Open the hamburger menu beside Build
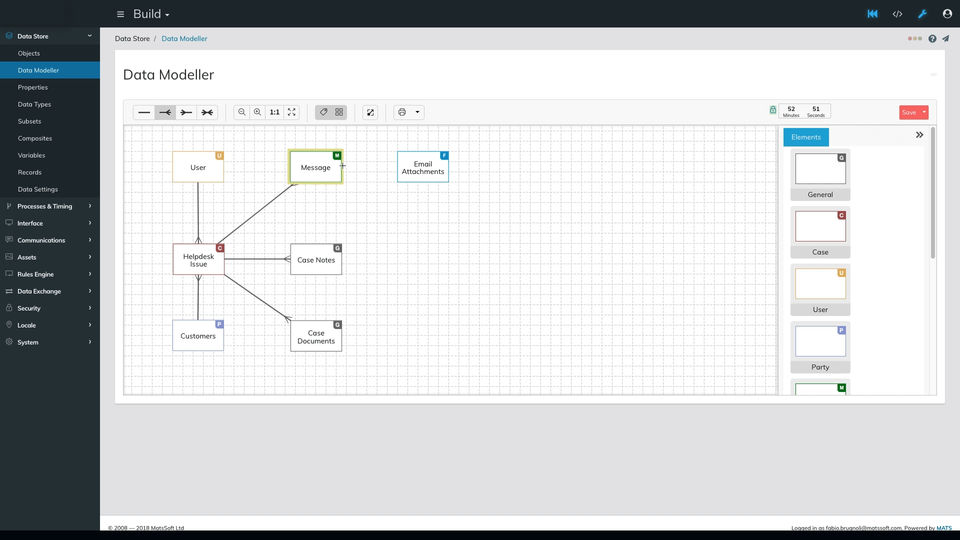960x540 pixels. 121,14
